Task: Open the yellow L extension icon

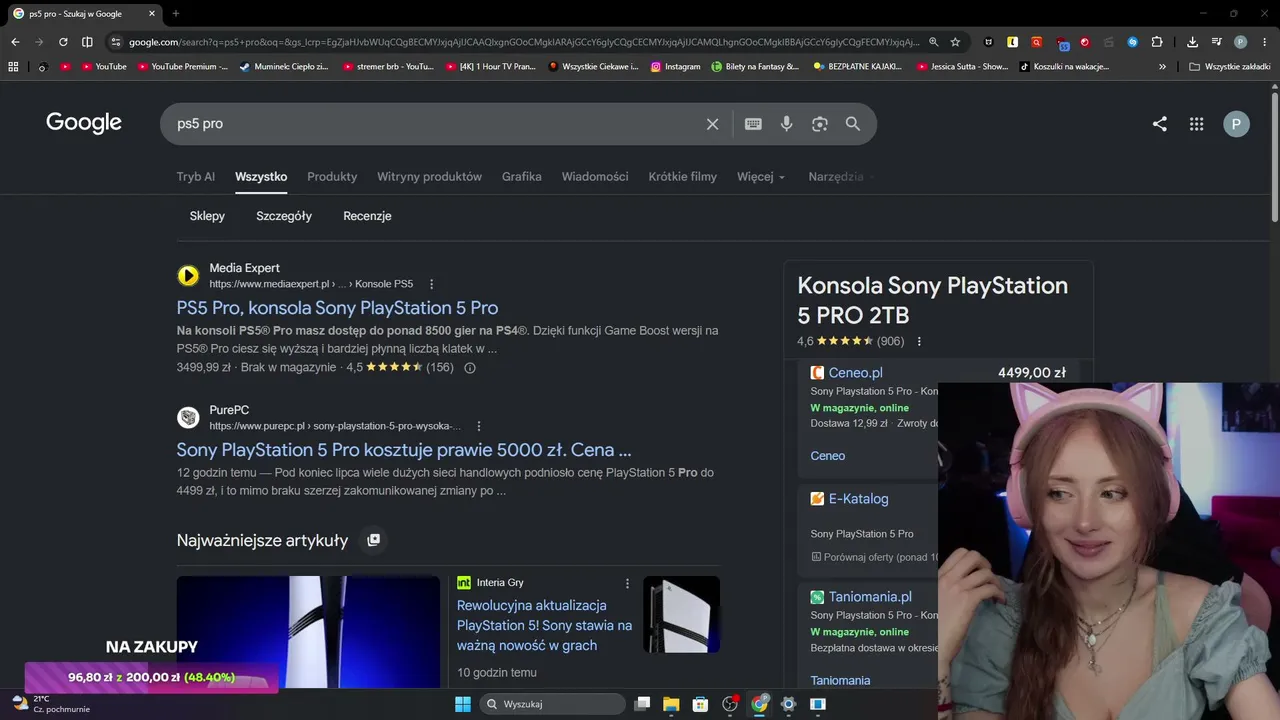Action: click(1012, 42)
